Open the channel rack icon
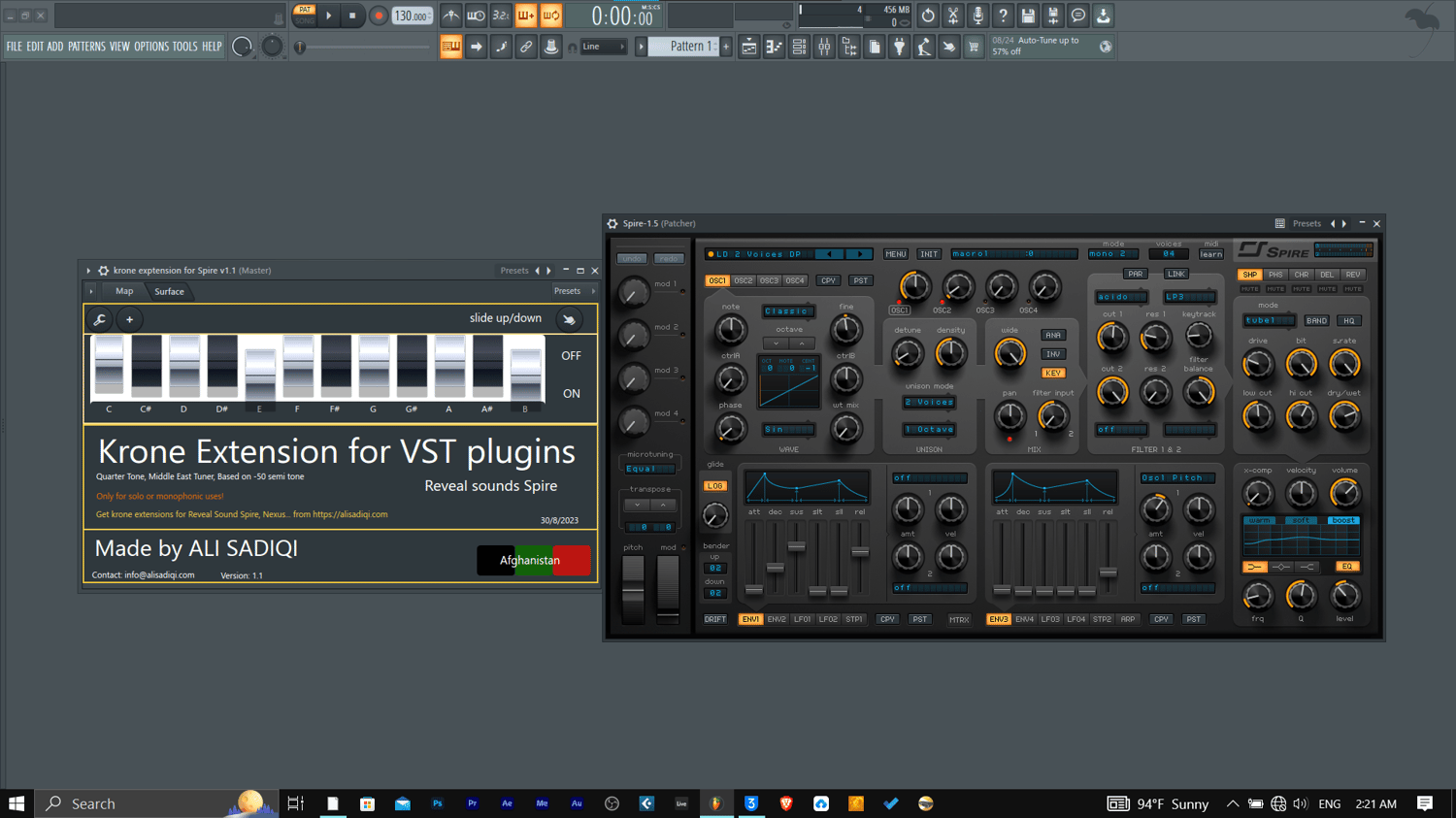The image size is (1456, 818). (799, 47)
